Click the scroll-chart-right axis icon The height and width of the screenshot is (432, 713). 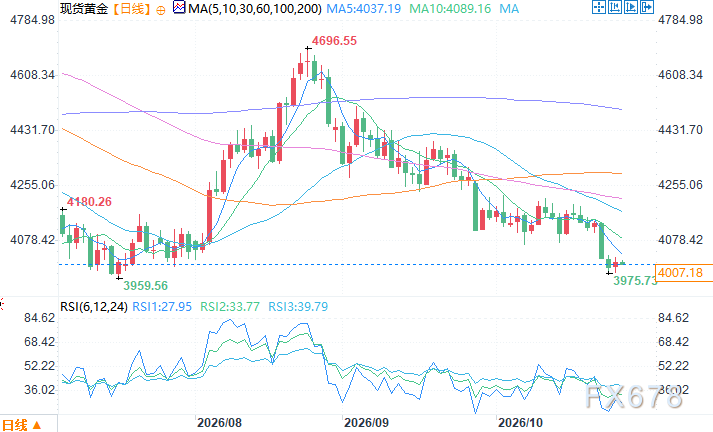pyautogui.click(x=631, y=7)
